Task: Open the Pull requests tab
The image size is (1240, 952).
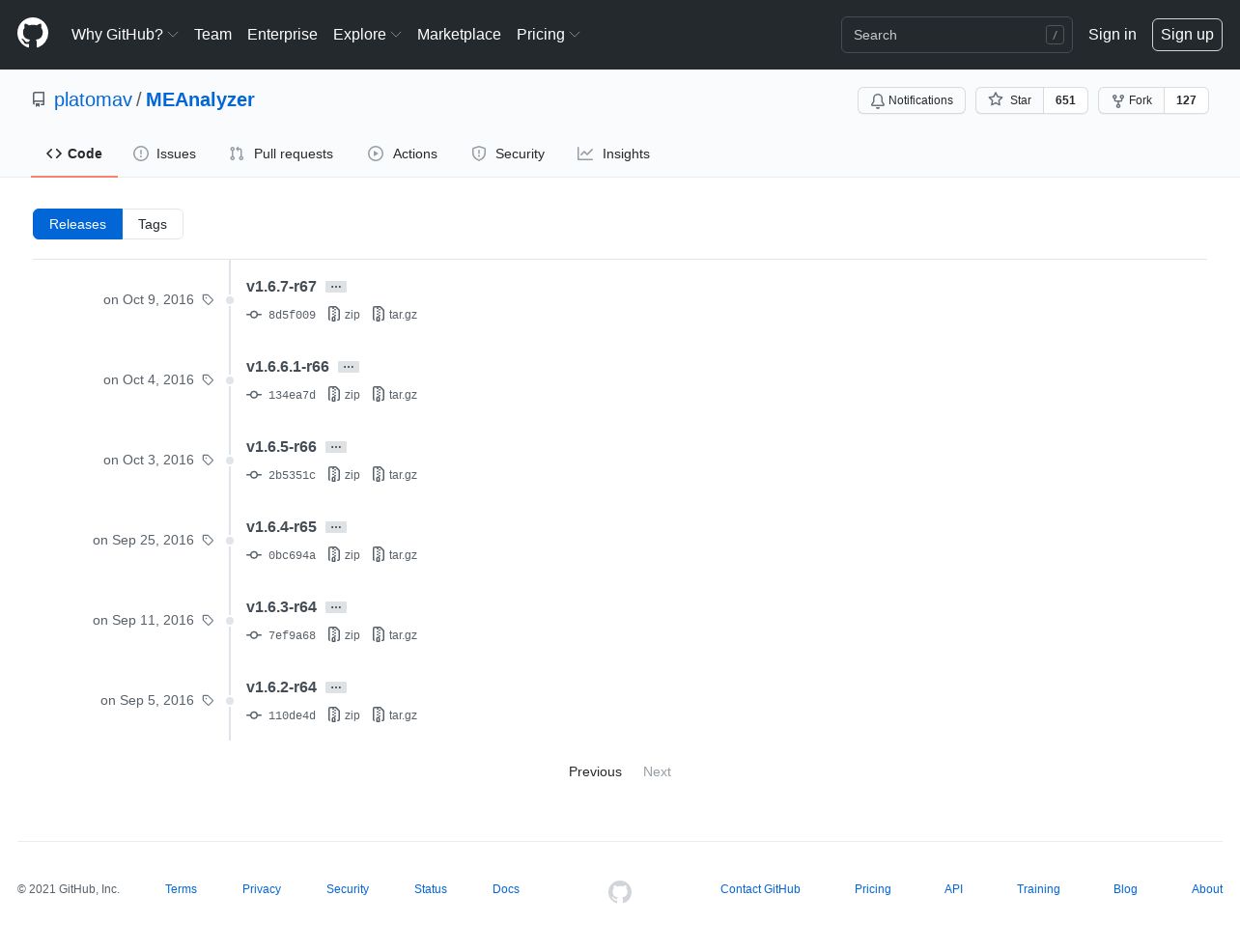Action: click(x=281, y=154)
